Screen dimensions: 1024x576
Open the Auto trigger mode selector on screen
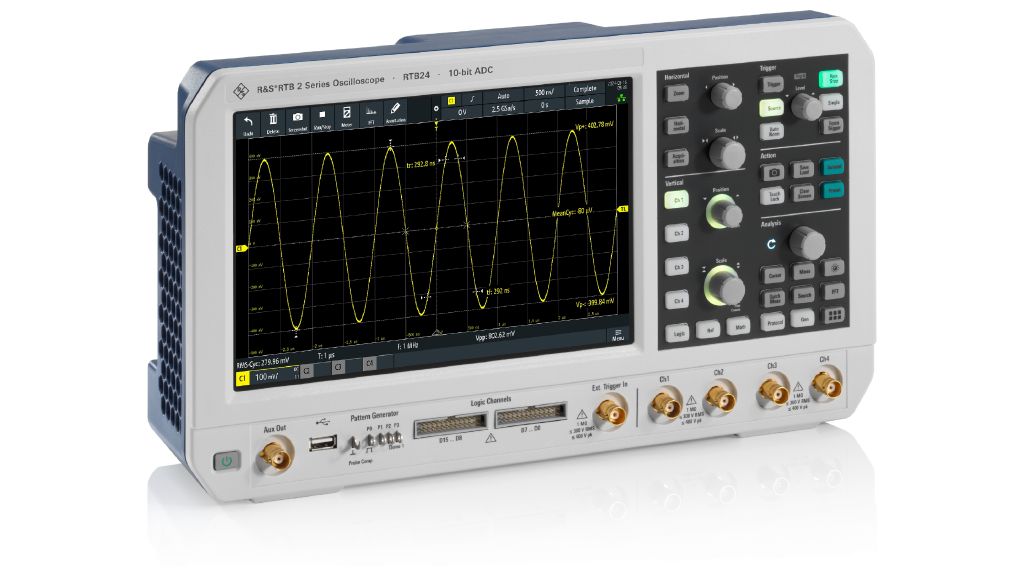502,96
